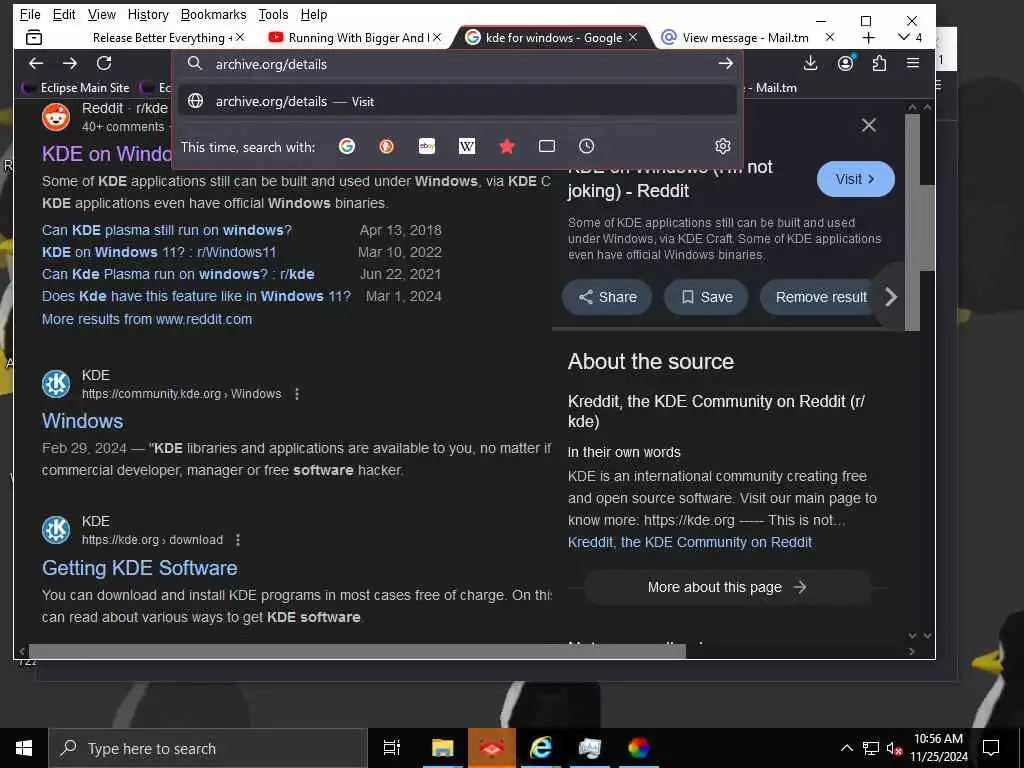Viewport: 1024px width, 768px height.
Task: Open options for community.kde.org result
Action: pyautogui.click(x=296, y=394)
